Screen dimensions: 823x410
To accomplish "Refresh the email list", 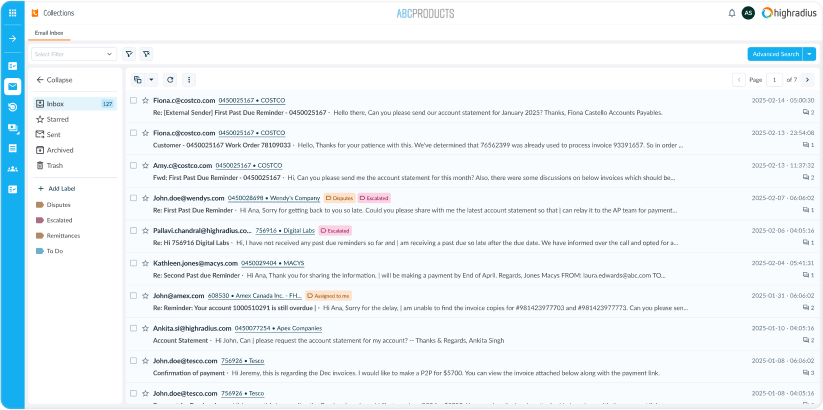I will 170,80.
